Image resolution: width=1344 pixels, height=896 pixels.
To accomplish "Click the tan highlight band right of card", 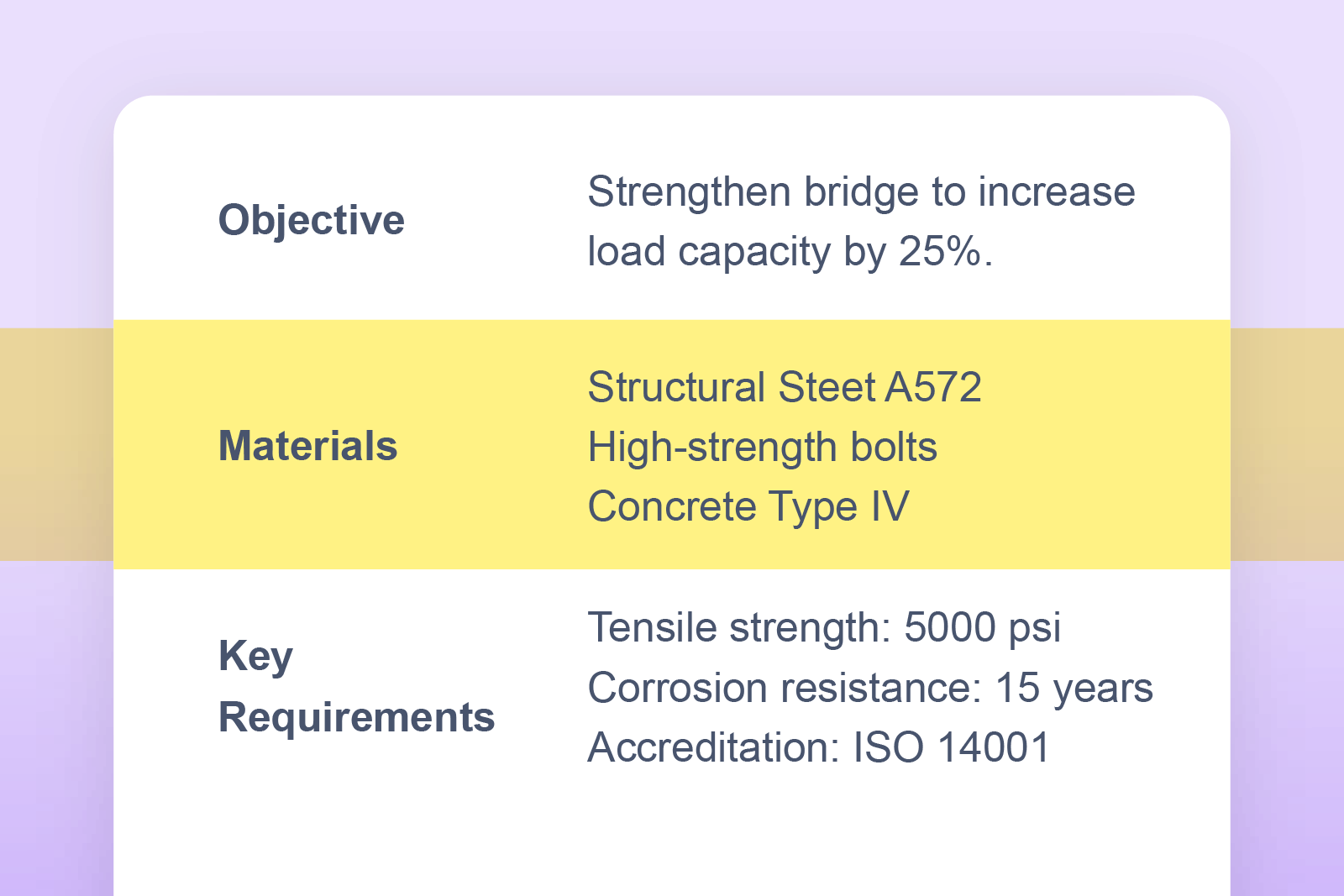I will 1287,443.
